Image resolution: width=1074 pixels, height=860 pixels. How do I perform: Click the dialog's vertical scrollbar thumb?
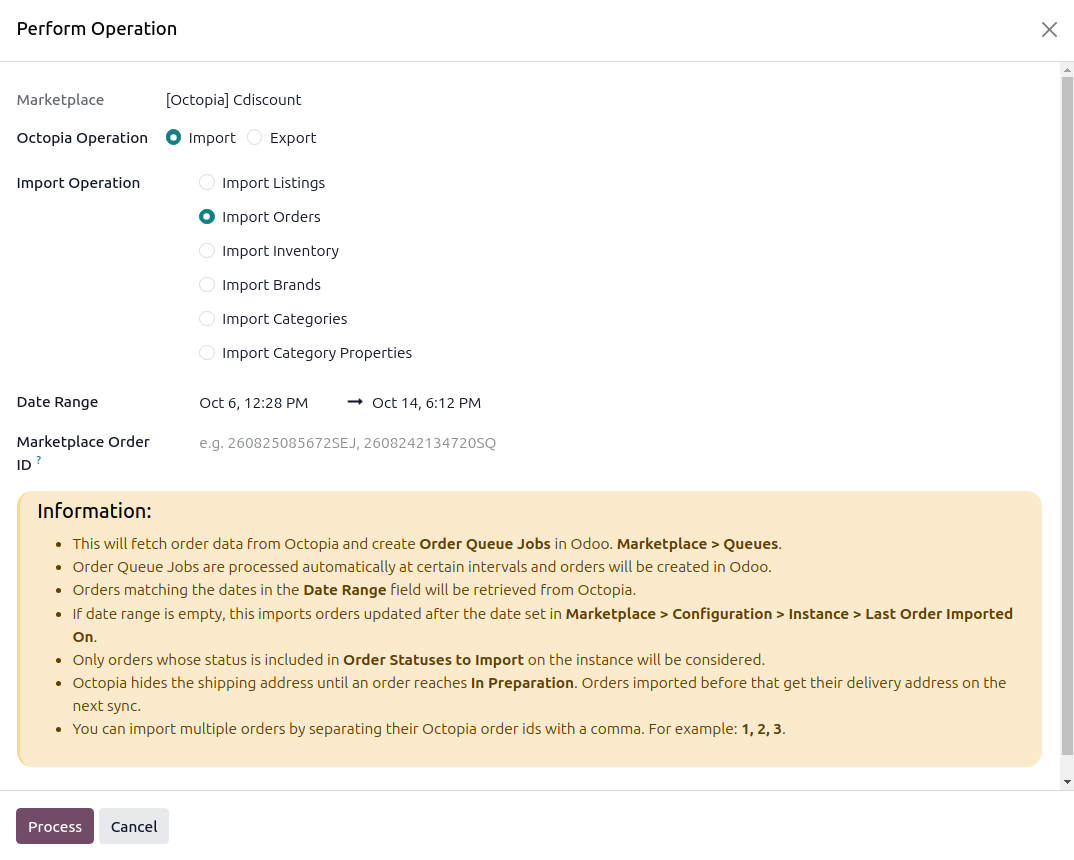click(x=1067, y=416)
